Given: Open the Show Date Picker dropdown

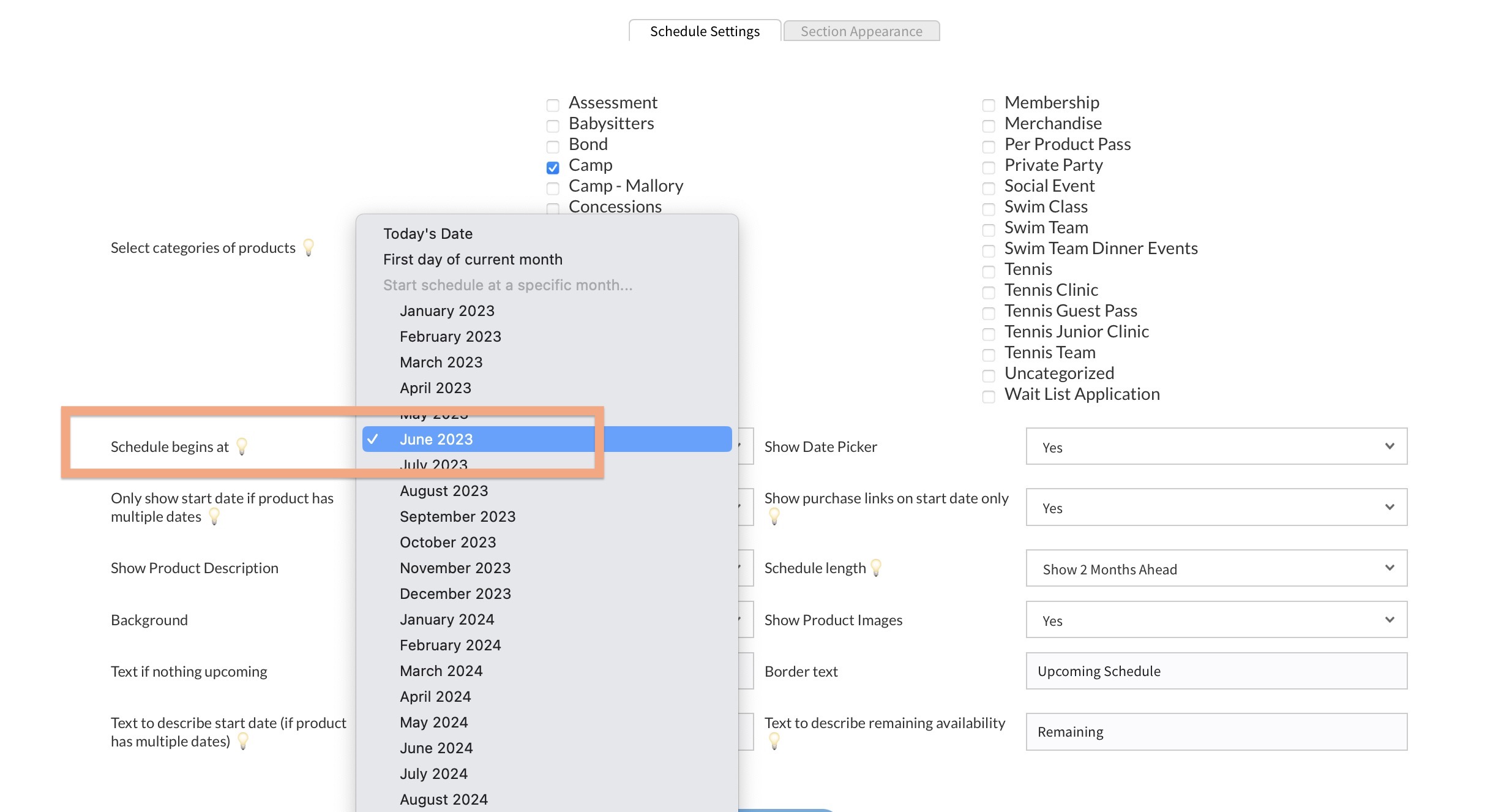Looking at the screenshot, I should click(1216, 446).
